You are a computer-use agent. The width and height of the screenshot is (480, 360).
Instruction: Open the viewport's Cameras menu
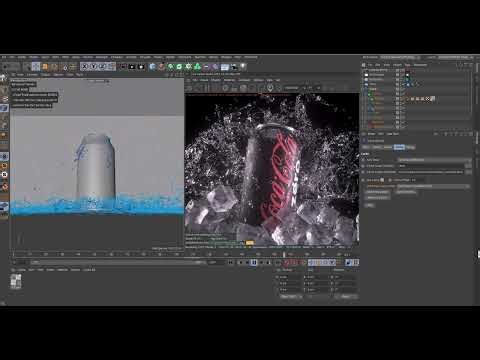click(x=32, y=75)
